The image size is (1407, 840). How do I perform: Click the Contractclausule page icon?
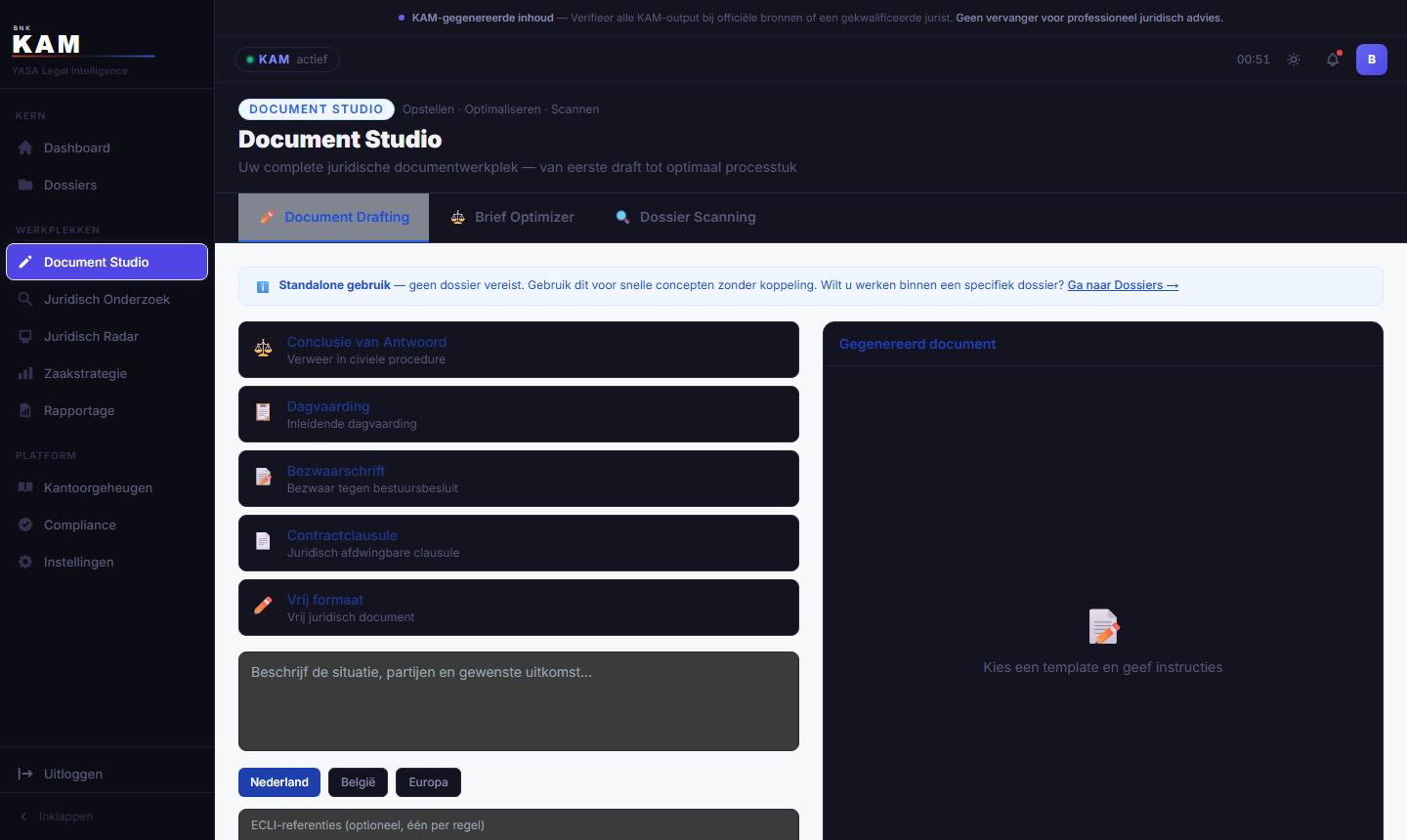pos(263,542)
